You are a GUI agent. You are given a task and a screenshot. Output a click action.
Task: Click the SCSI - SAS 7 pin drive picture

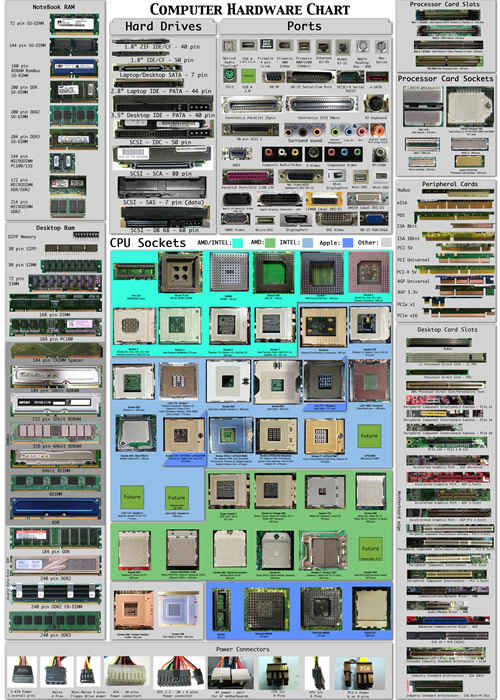(162, 187)
